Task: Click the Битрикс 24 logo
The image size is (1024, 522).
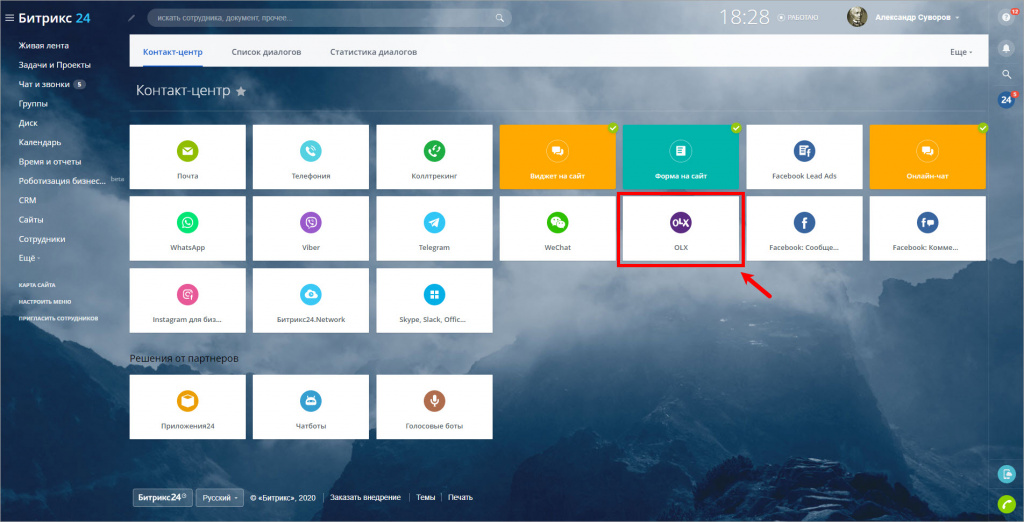Action: coord(54,18)
